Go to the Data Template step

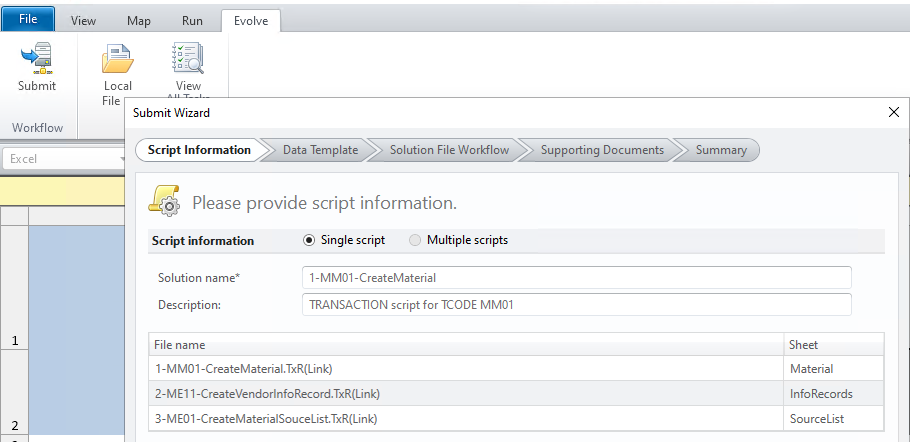320,150
